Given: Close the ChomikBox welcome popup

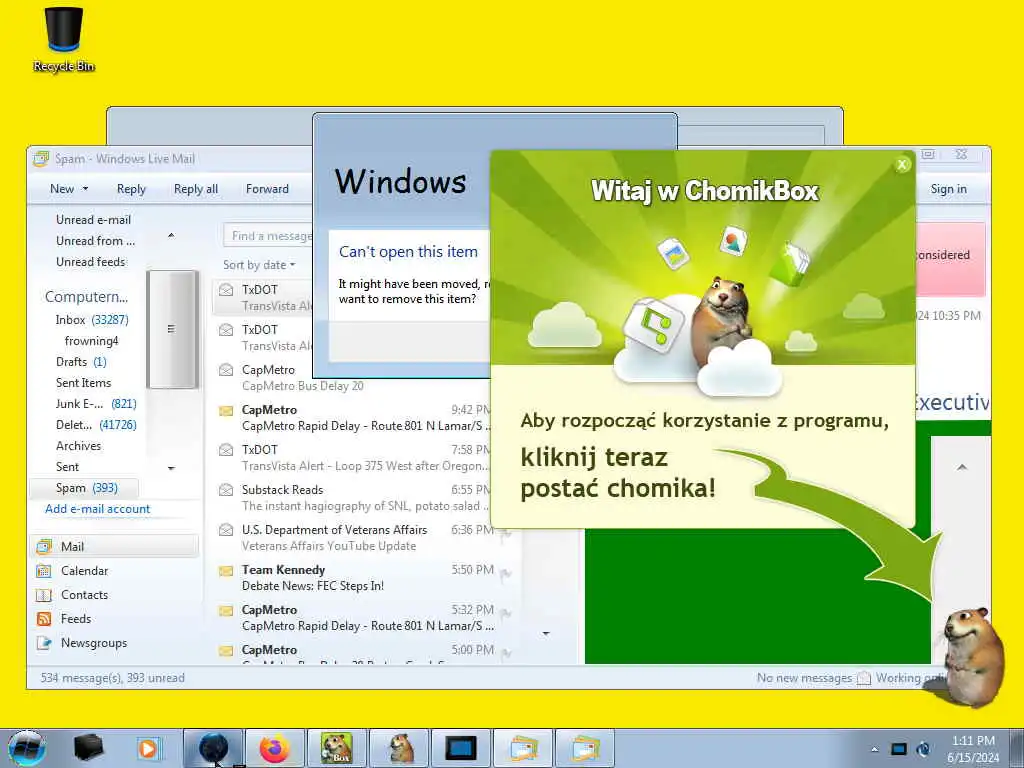Looking at the screenshot, I should (x=902, y=165).
